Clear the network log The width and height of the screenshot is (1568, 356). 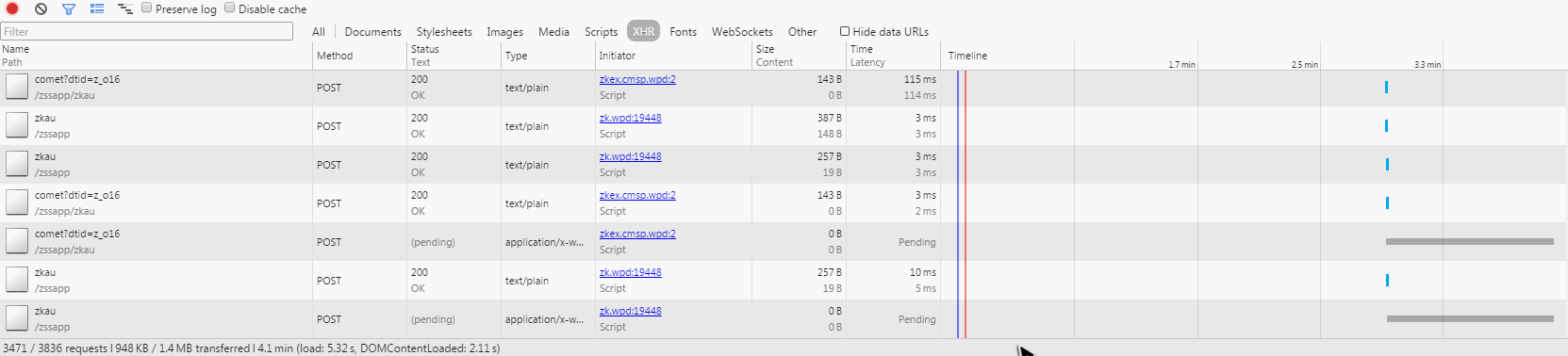coord(41,8)
